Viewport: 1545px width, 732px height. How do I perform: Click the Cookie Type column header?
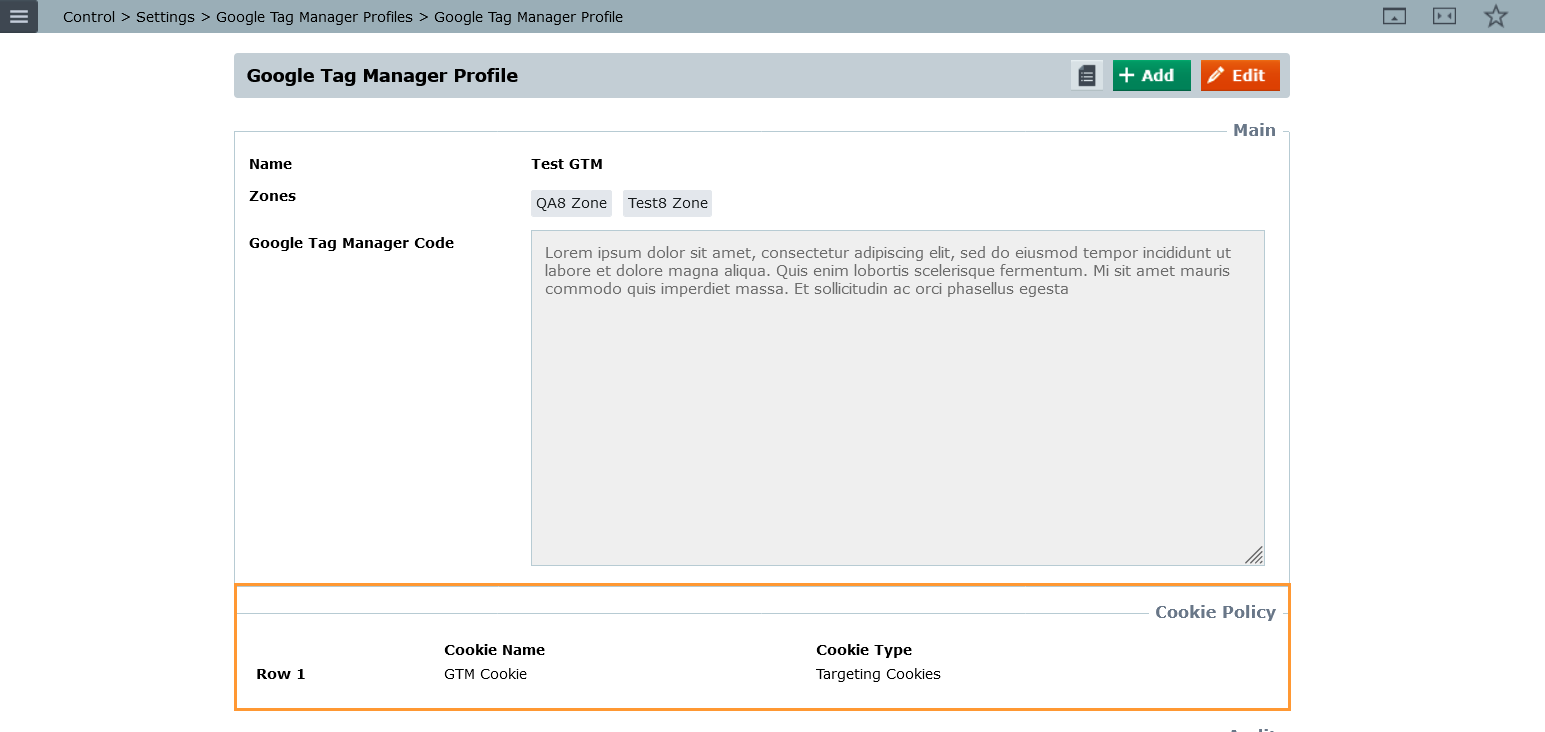click(864, 650)
